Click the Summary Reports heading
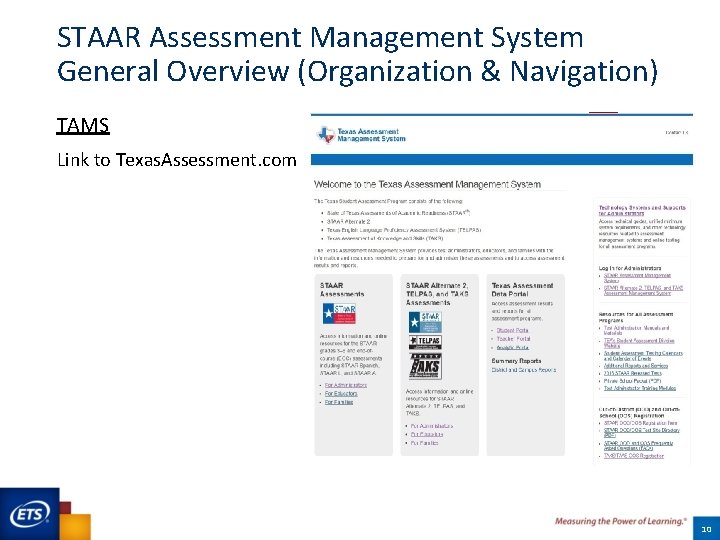Viewport: 720px width, 540px height. [516, 361]
